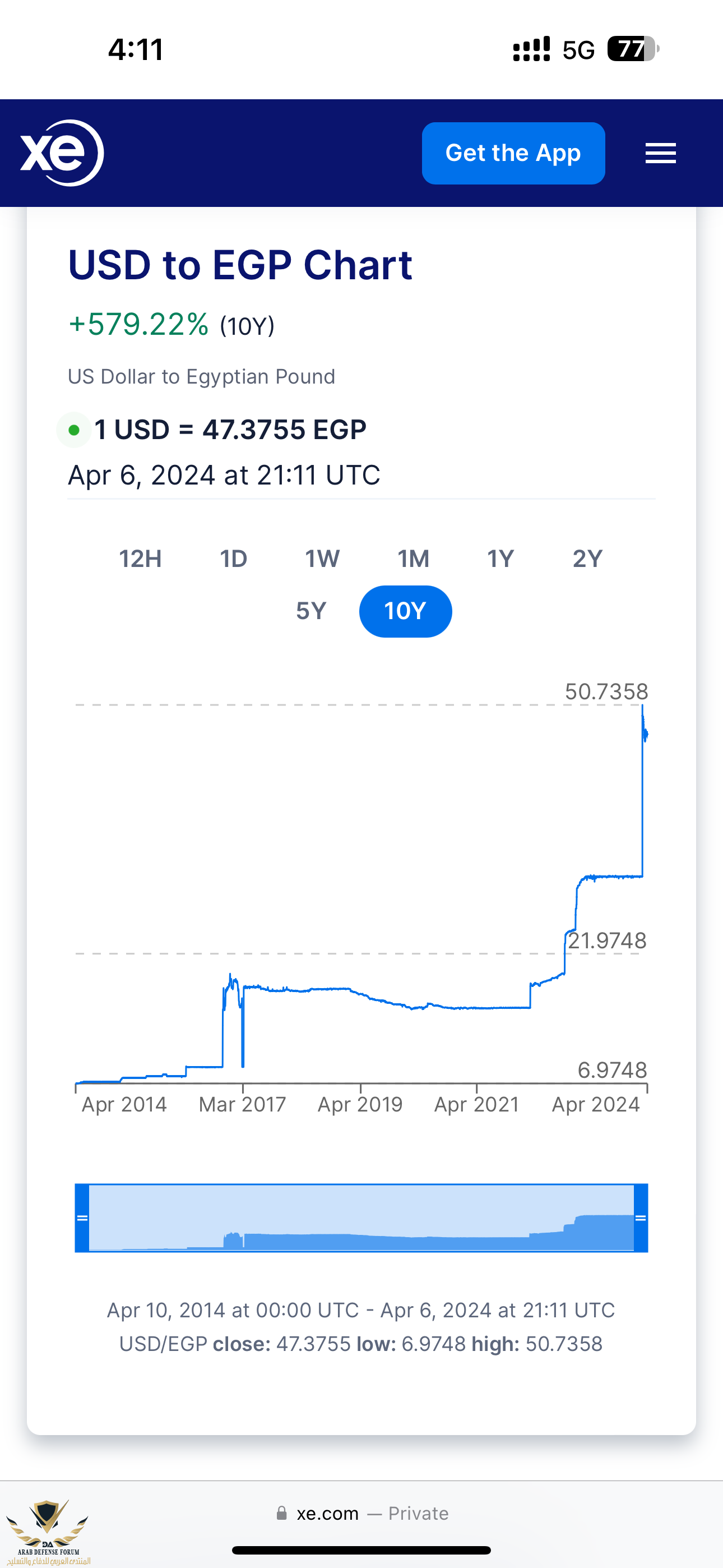
Task: Tap the Xe logo
Action: pyautogui.click(x=62, y=153)
